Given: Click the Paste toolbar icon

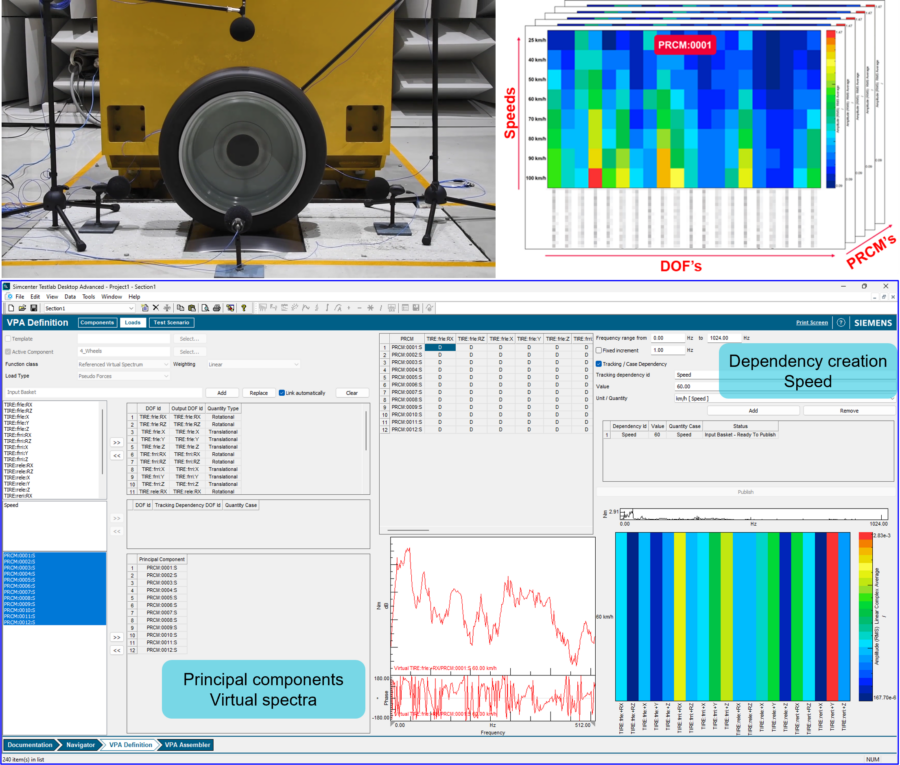Looking at the screenshot, I should tap(190, 308).
